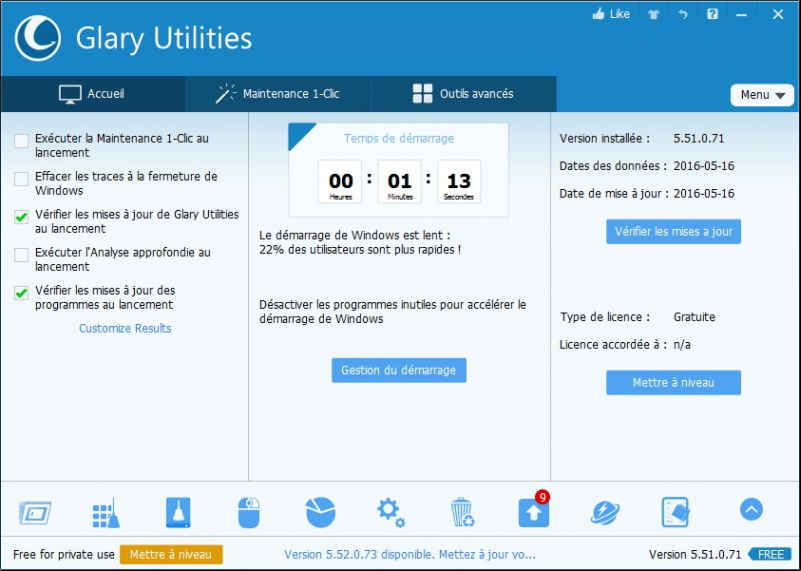Enable Effacer les traces à la fermeture
The height and width of the screenshot is (571, 801).
(x=21, y=179)
